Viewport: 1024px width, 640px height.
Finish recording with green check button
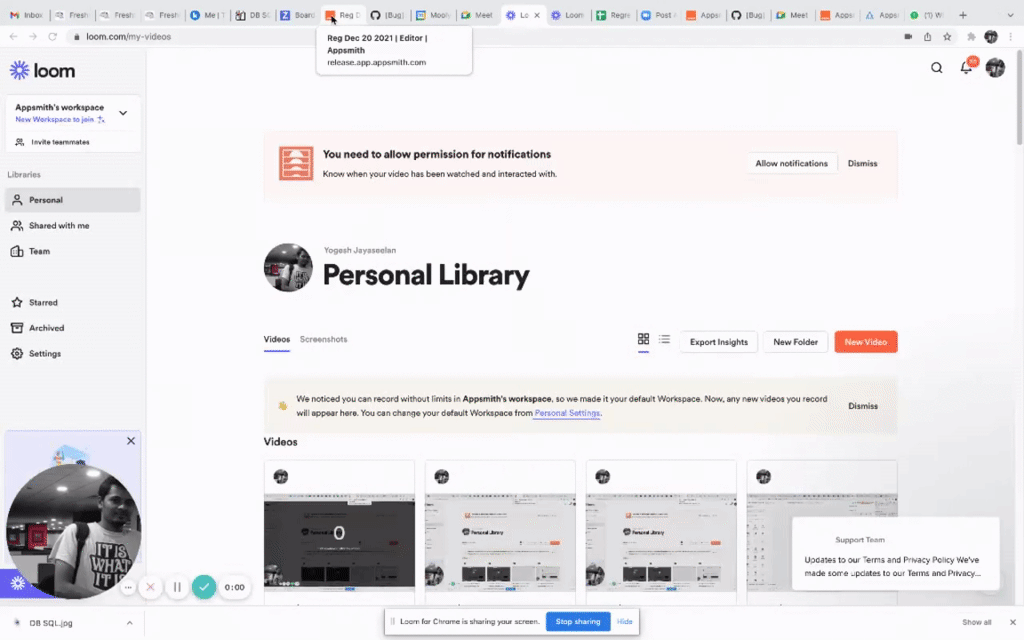pyautogui.click(x=204, y=587)
